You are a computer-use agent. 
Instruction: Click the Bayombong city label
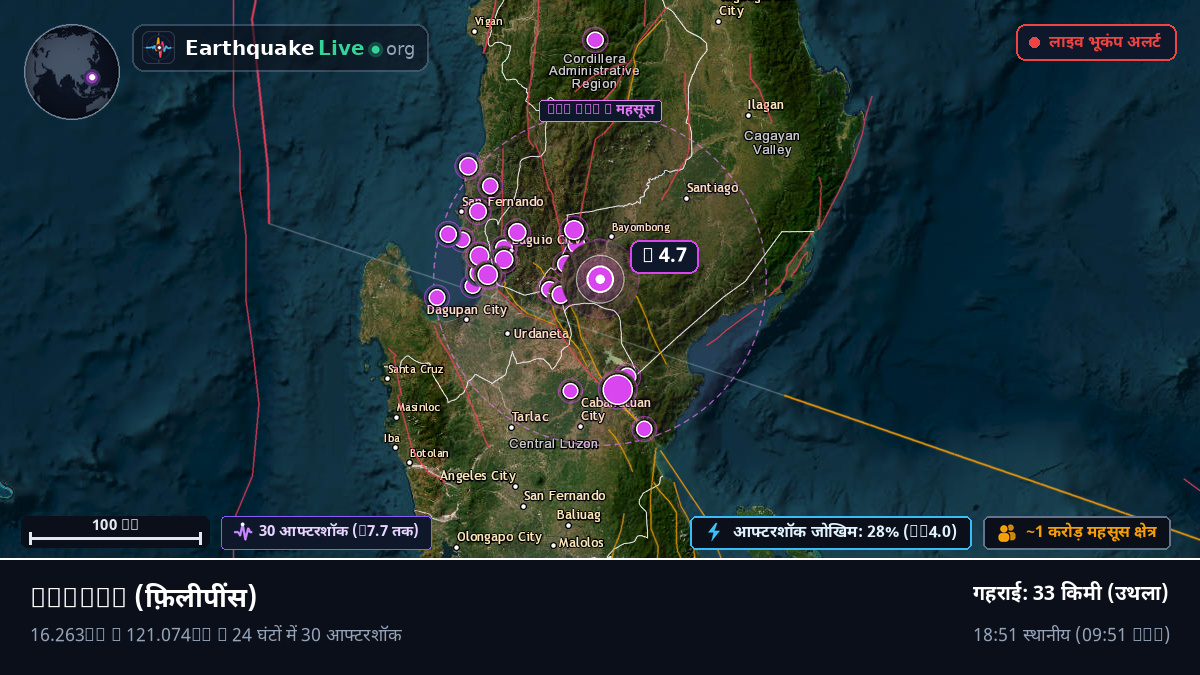tap(640, 228)
